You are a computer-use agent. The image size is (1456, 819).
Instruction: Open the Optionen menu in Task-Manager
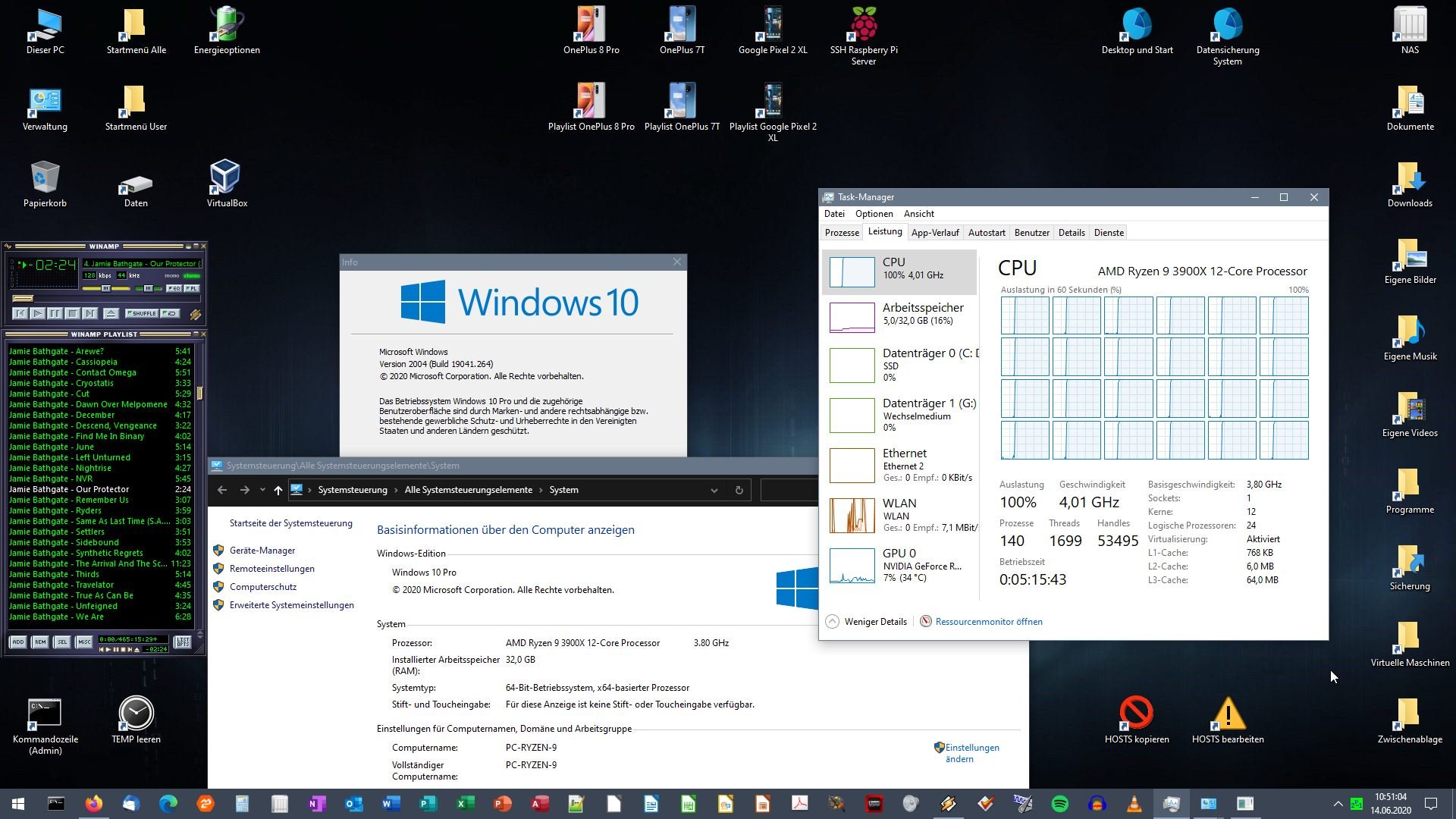(x=874, y=214)
